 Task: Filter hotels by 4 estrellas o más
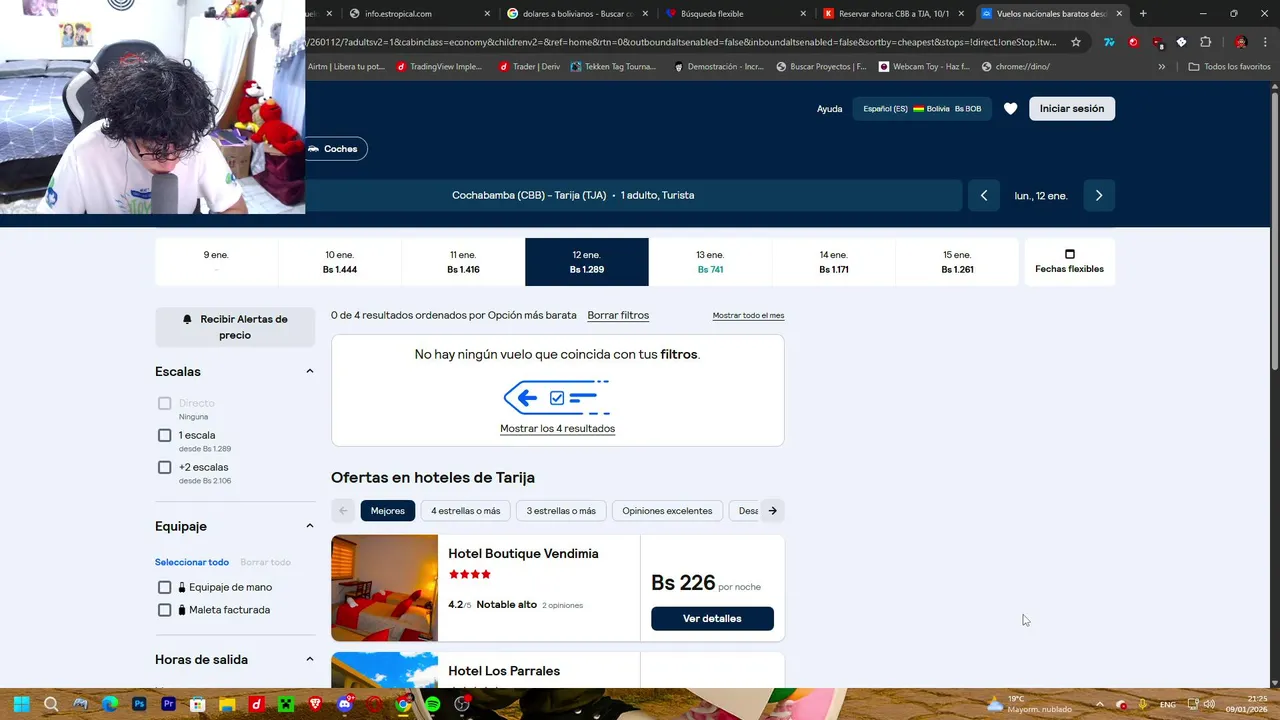(x=465, y=511)
